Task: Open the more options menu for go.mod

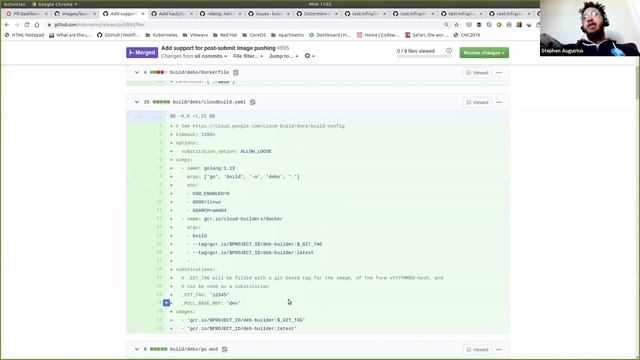Action: coord(499,349)
